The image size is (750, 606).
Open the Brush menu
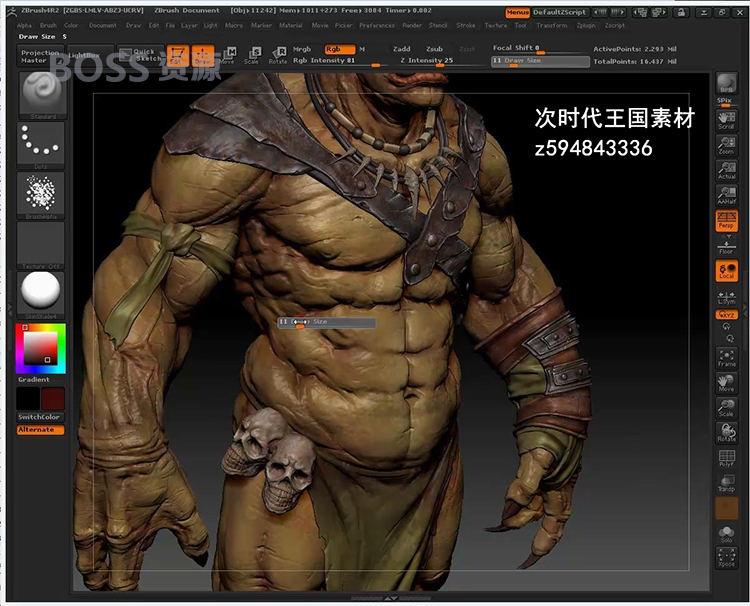click(48, 26)
